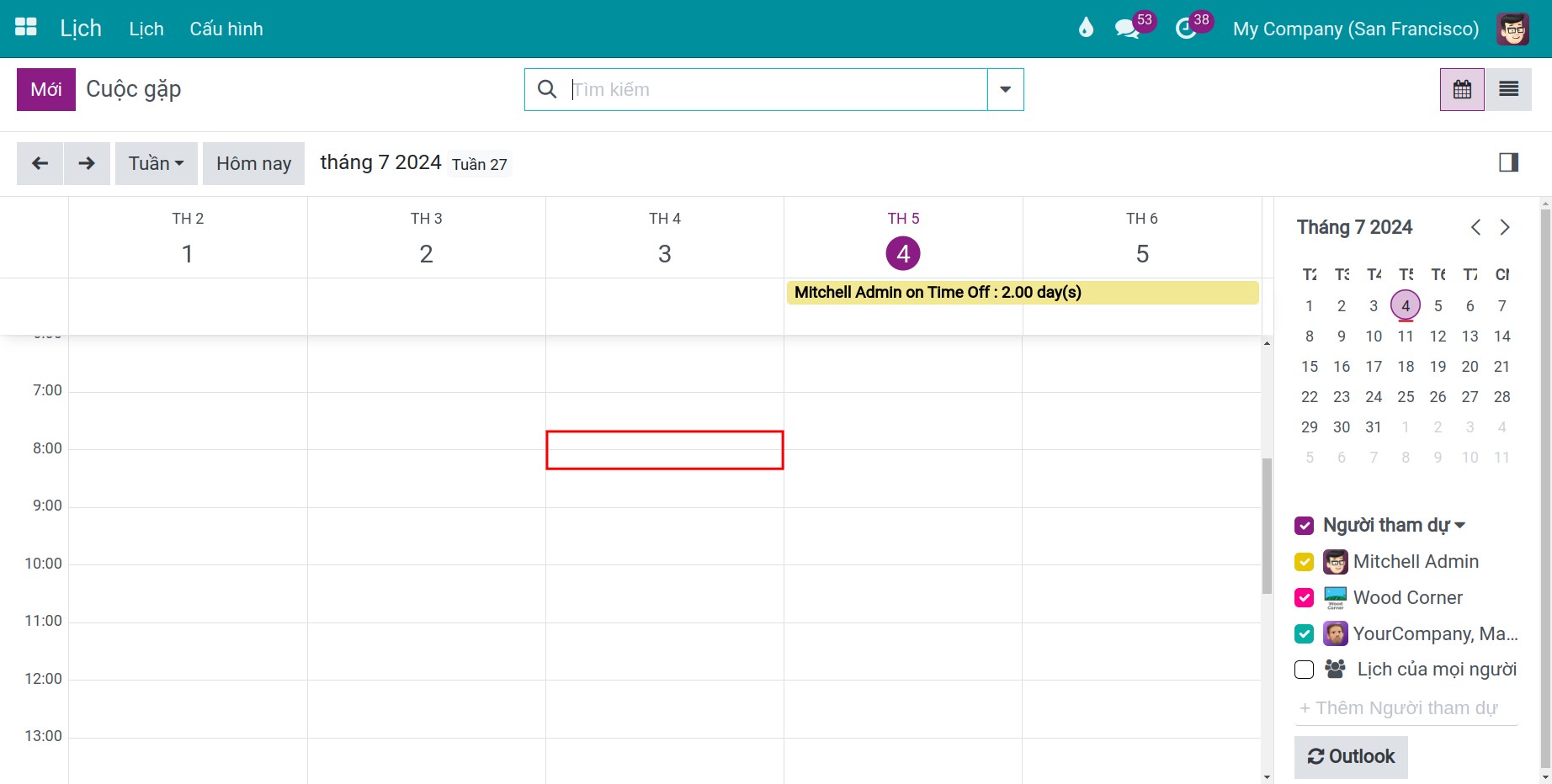This screenshot has width=1552, height=784.
Task: Focus the Tìm kiếm search field
Action: pyautogui.click(x=778, y=89)
